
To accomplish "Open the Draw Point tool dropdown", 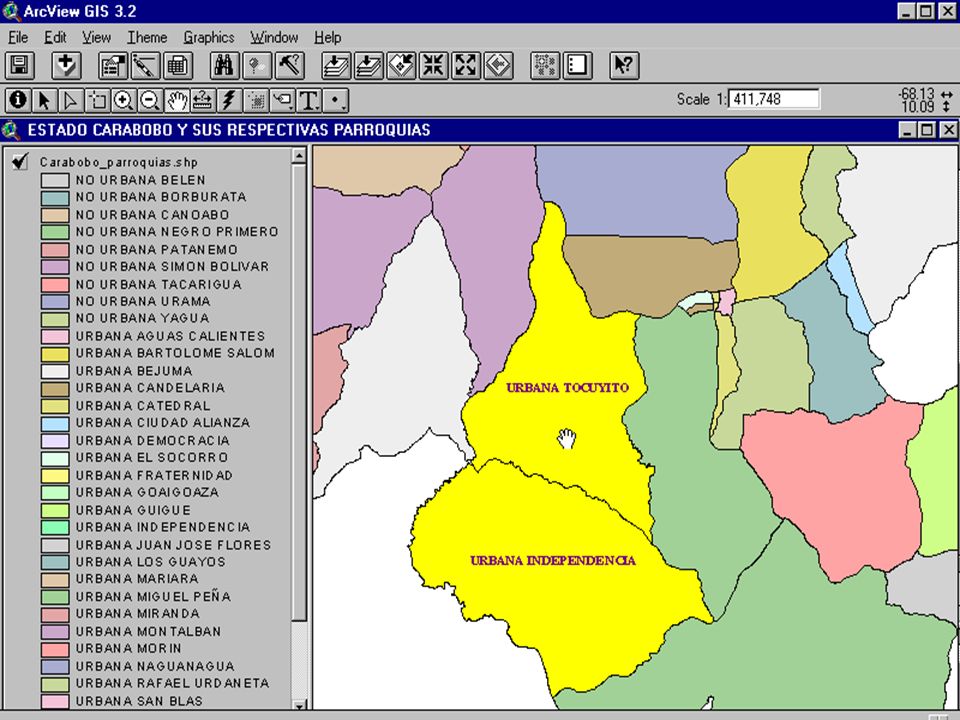I will tap(336, 100).
